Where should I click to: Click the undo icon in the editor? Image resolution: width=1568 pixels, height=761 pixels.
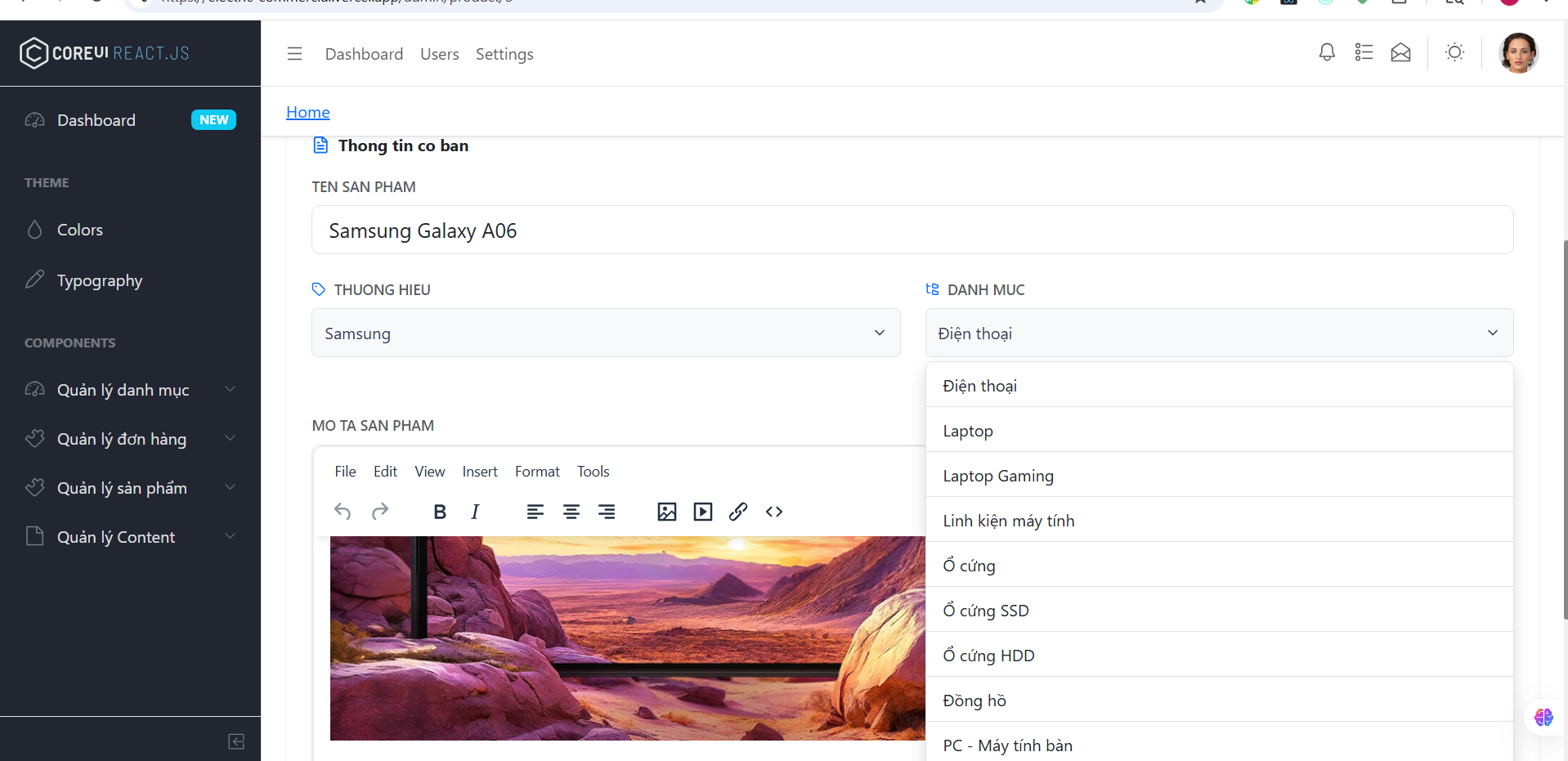click(x=343, y=512)
